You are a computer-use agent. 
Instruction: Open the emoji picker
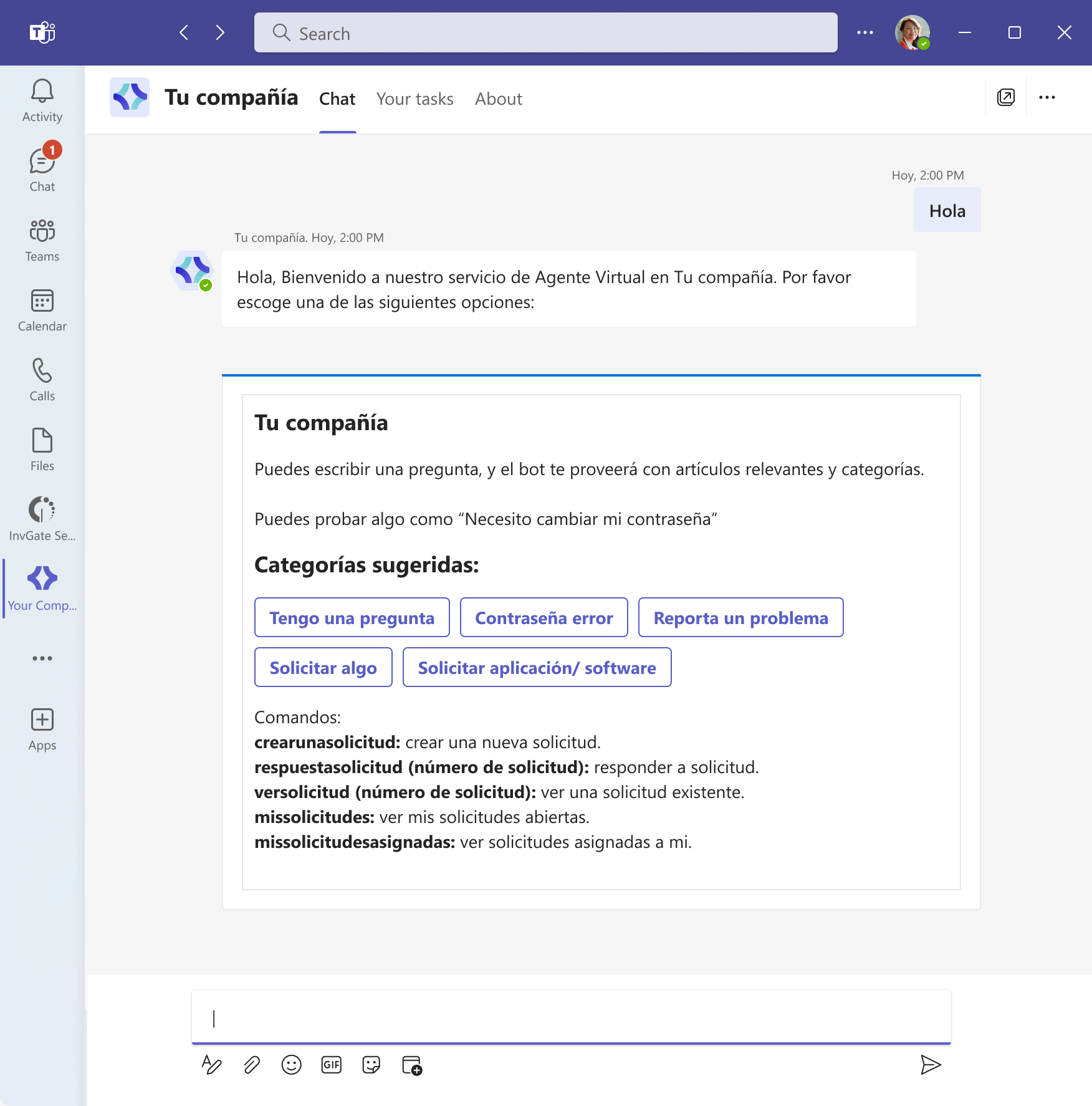291,1065
